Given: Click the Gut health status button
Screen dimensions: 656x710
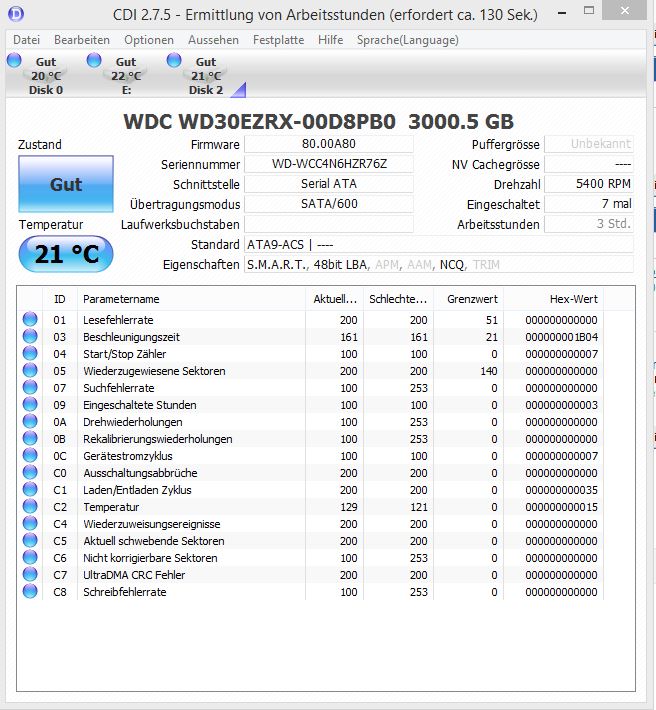Looking at the screenshot, I should (x=66, y=184).
